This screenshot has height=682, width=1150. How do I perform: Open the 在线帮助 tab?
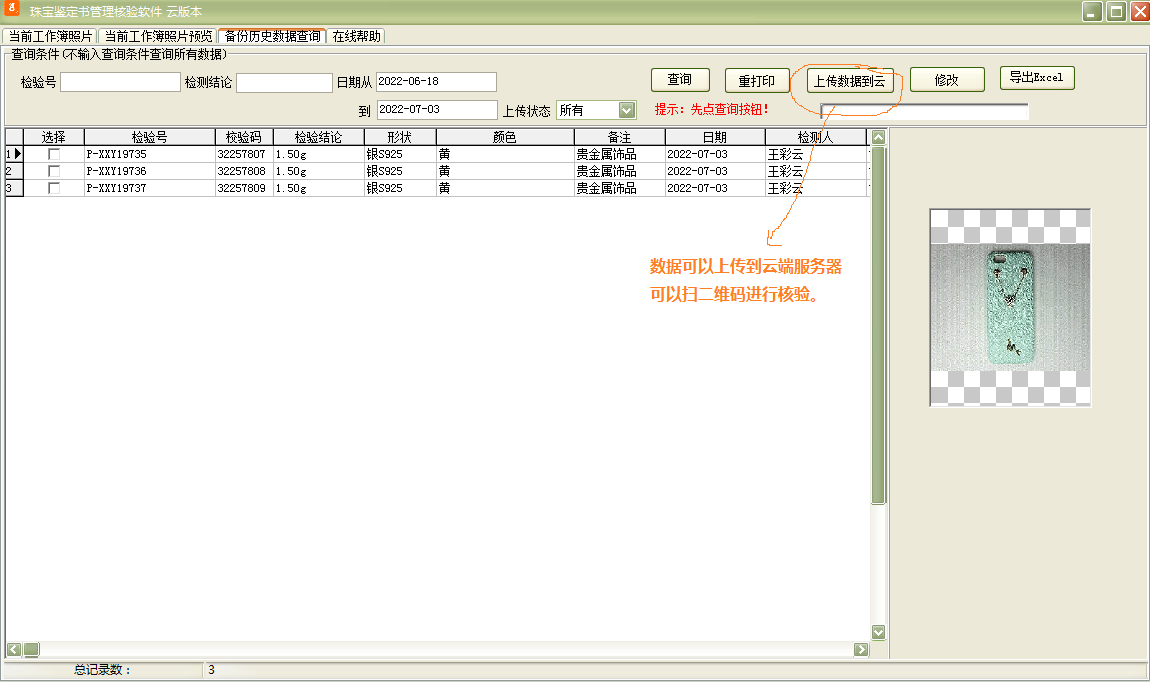[x=356, y=36]
